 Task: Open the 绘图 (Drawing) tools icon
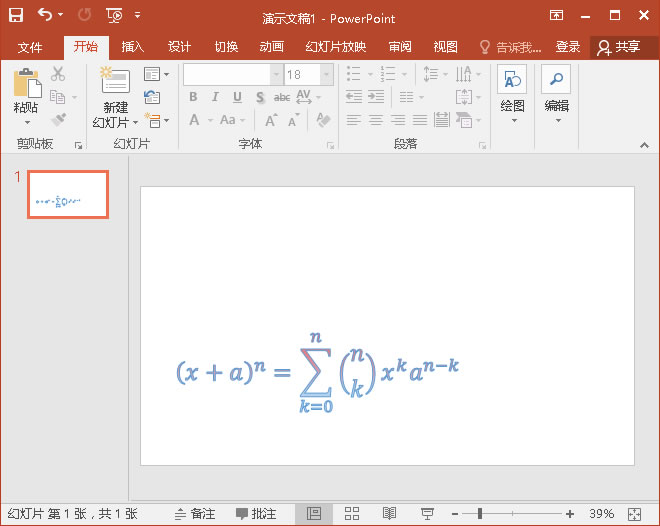tap(512, 81)
